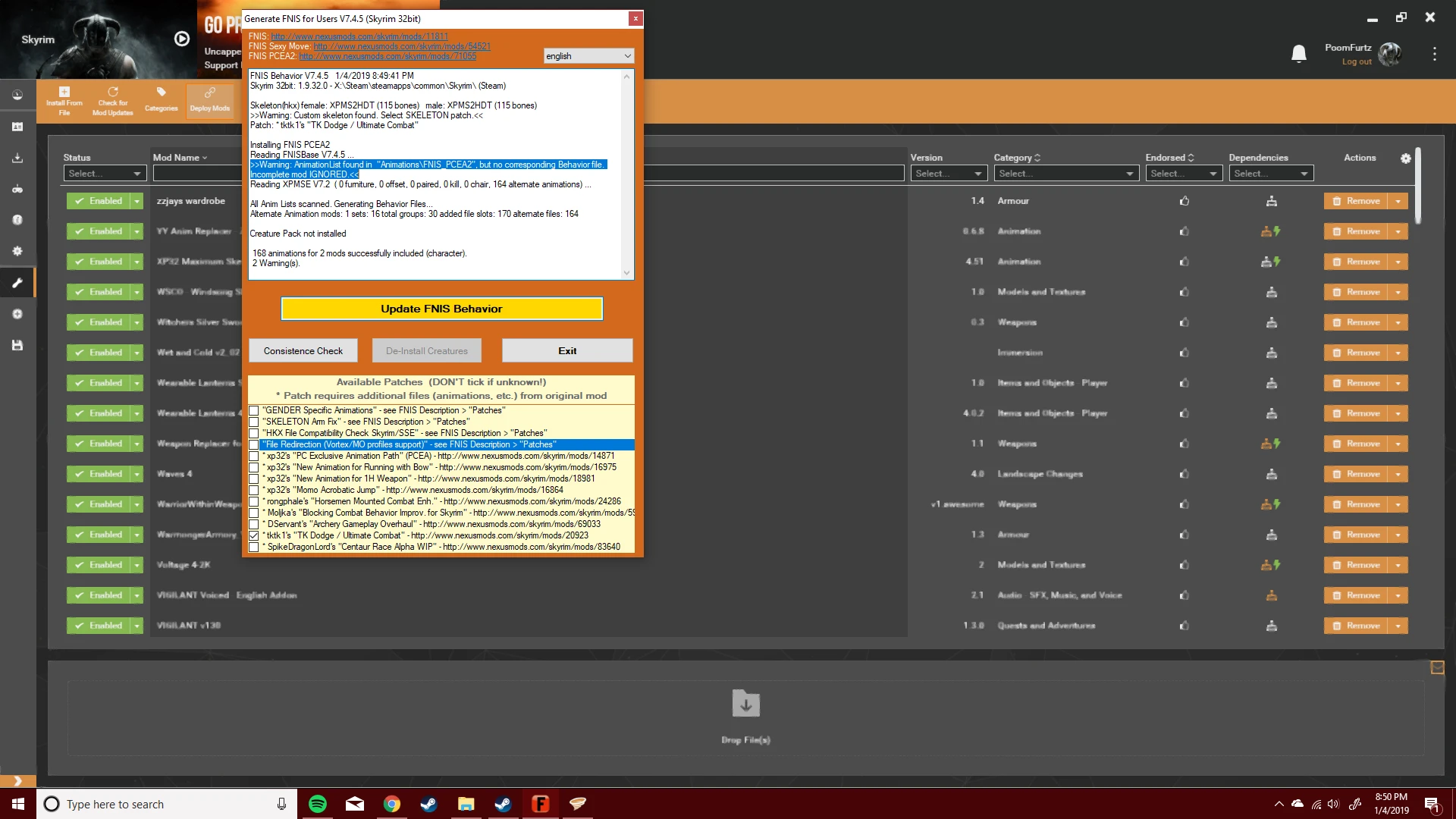Open the FNIS nexusmods link 11811
Image resolution: width=1456 pixels, height=819 pixels.
coord(359,36)
